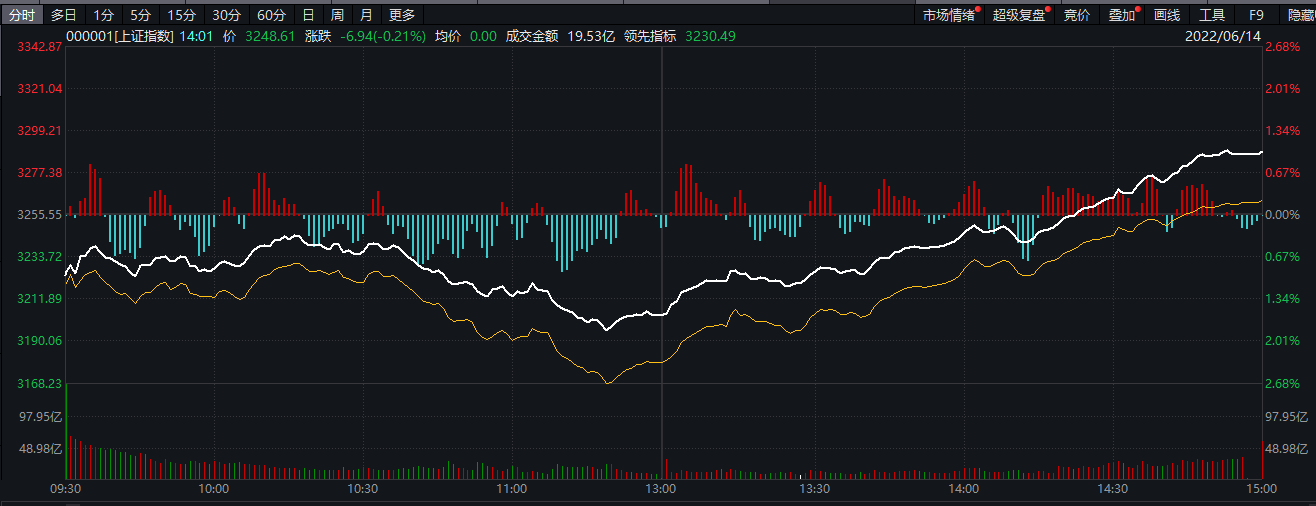The width and height of the screenshot is (1316, 506).
Task: Click the 10:30 time axis marker
Action: tap(363, 490)
